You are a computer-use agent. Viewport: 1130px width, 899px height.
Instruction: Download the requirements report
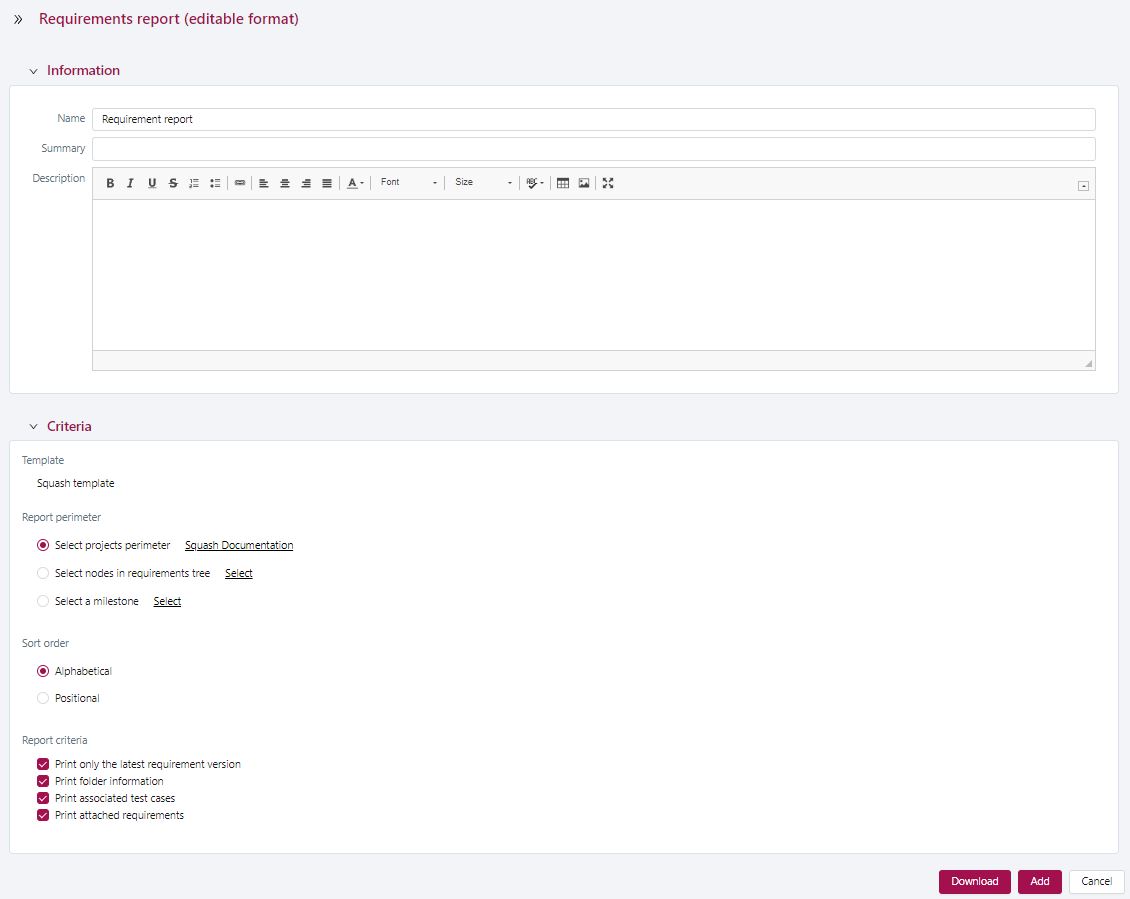(974, 881)
